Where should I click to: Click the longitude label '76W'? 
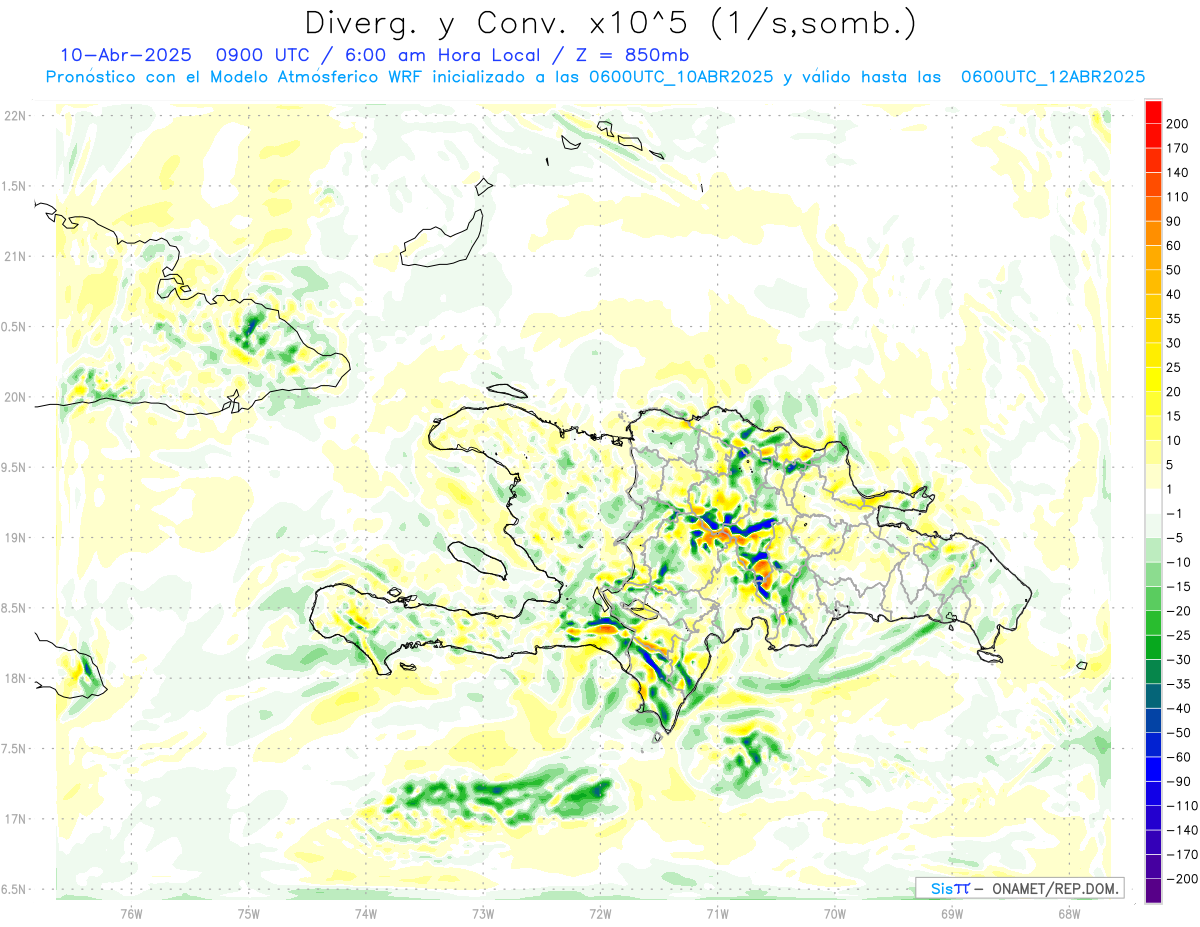[131, 913]
